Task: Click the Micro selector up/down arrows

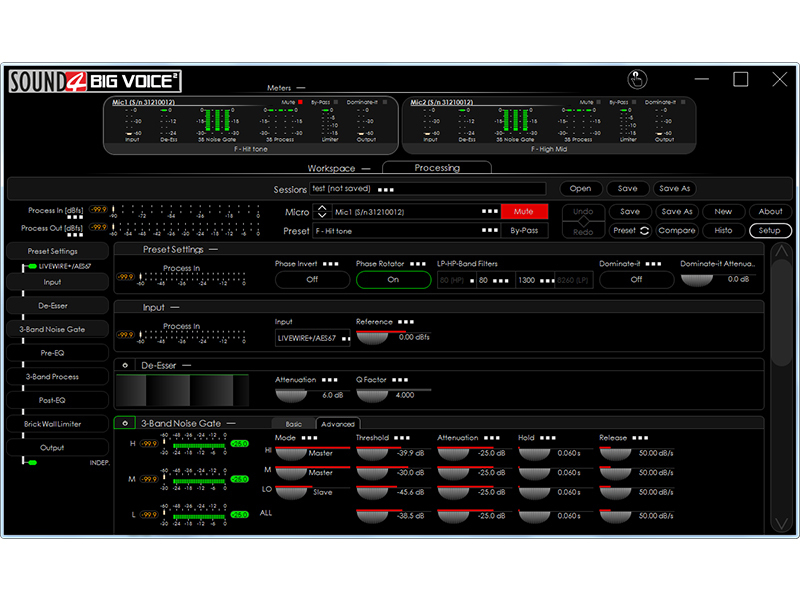Action: [321, 211]
